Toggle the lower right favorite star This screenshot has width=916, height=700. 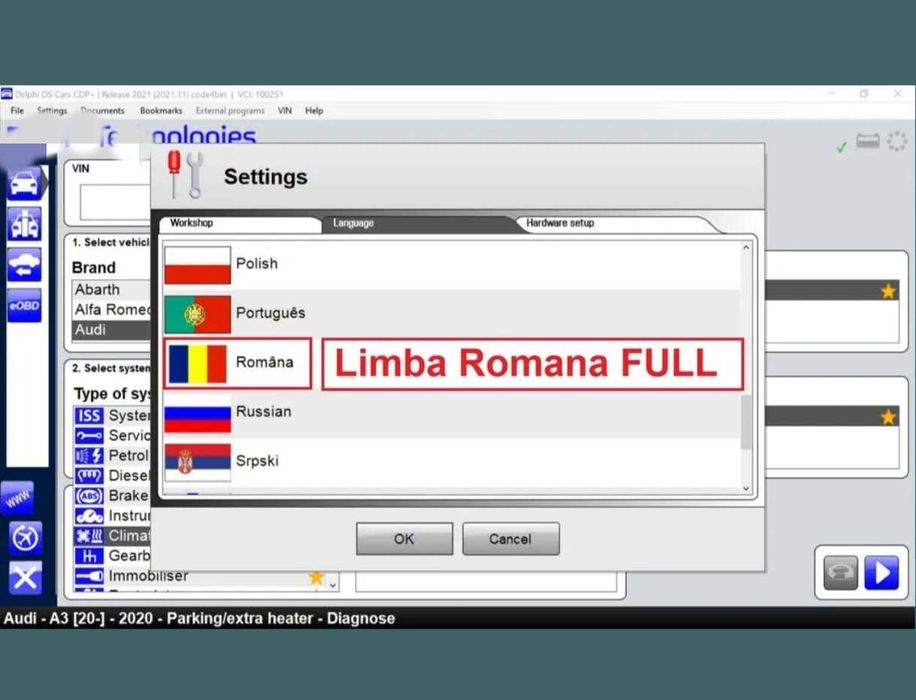point(888,417)
